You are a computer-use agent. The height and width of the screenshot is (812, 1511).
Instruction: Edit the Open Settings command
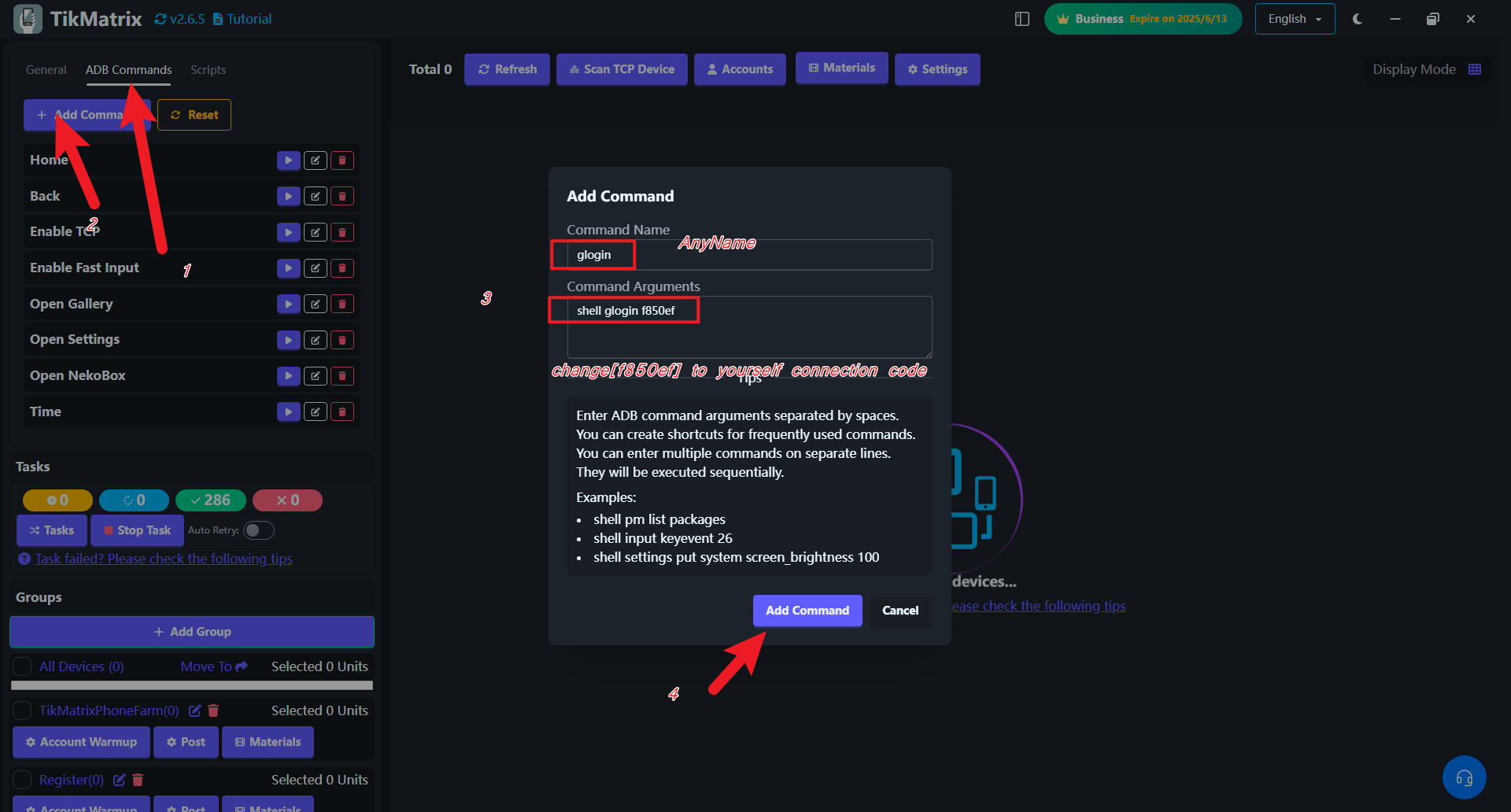point(316,340)
